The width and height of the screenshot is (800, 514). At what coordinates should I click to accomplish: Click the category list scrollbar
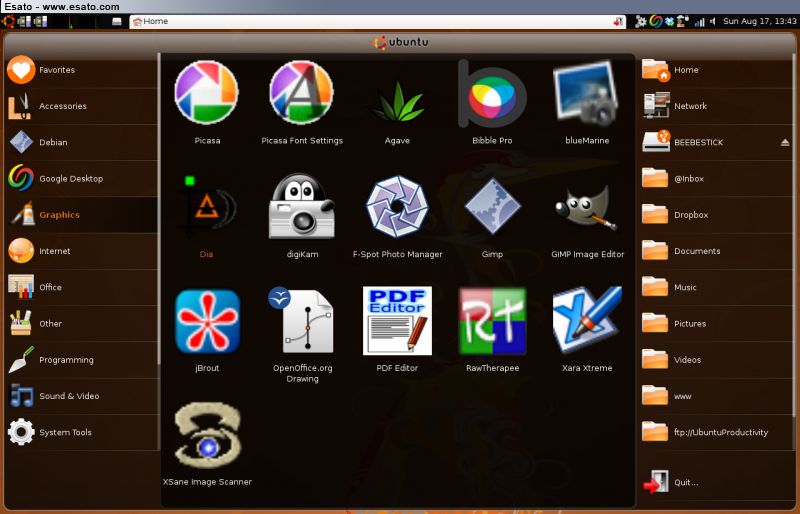coord(159,209)
